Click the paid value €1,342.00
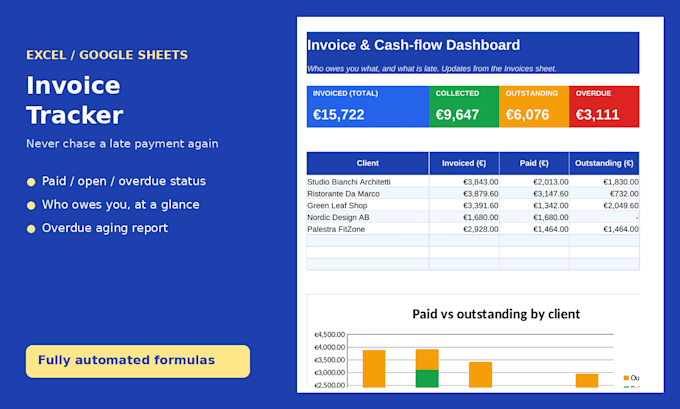The width and height of the screenshot is (680, 409). point(551,205)
